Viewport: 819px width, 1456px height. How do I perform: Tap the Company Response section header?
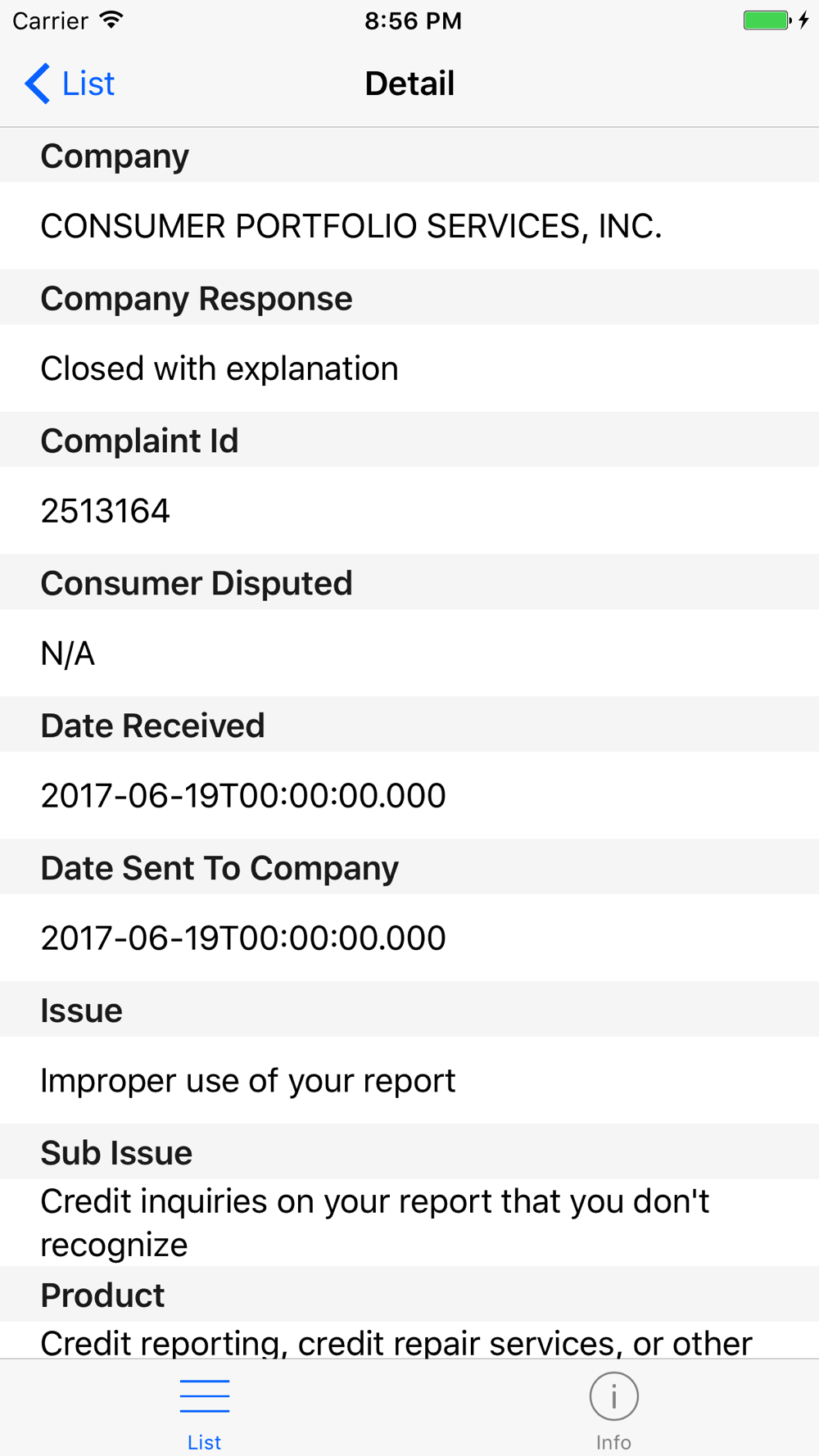click(409, 298)
